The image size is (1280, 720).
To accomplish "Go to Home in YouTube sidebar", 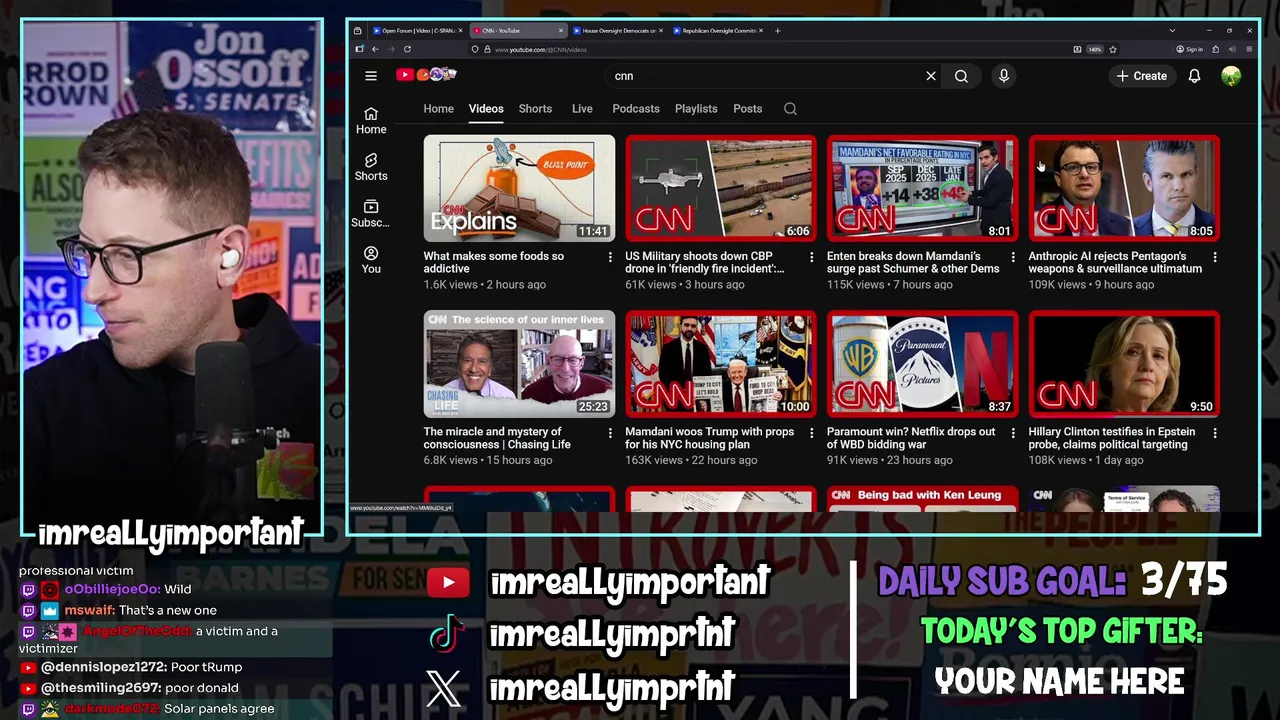I will [x=371, y=120].
